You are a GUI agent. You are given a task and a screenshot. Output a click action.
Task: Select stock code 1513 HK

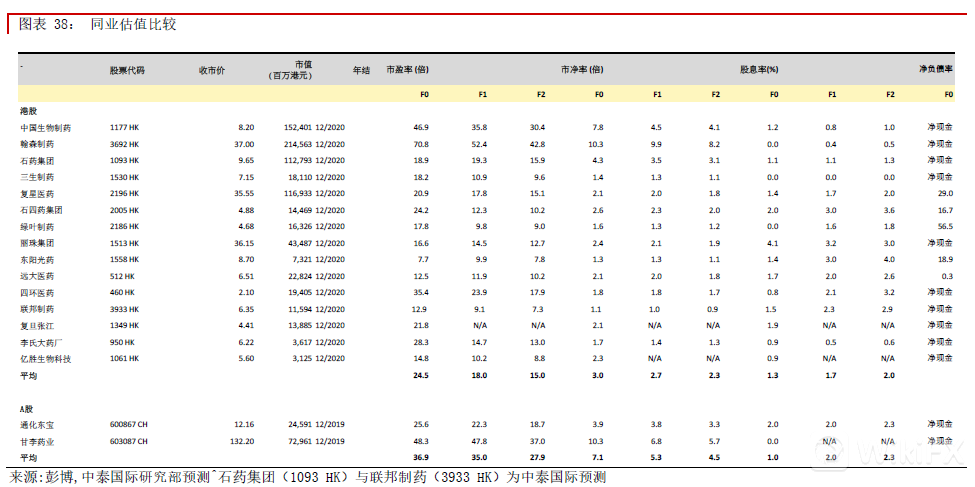[x=124, y=243]
